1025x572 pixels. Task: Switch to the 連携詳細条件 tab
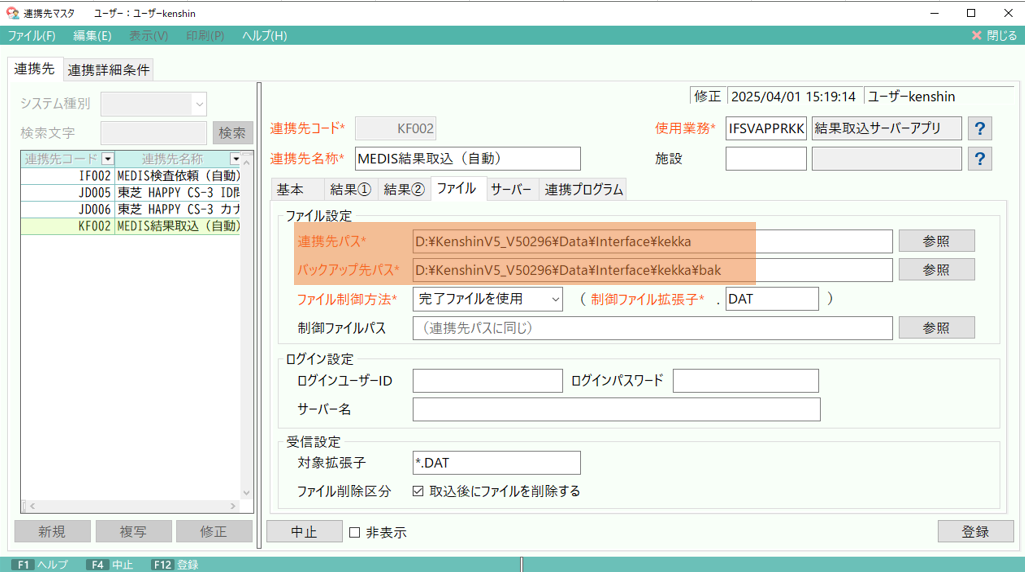click(109, 70)
